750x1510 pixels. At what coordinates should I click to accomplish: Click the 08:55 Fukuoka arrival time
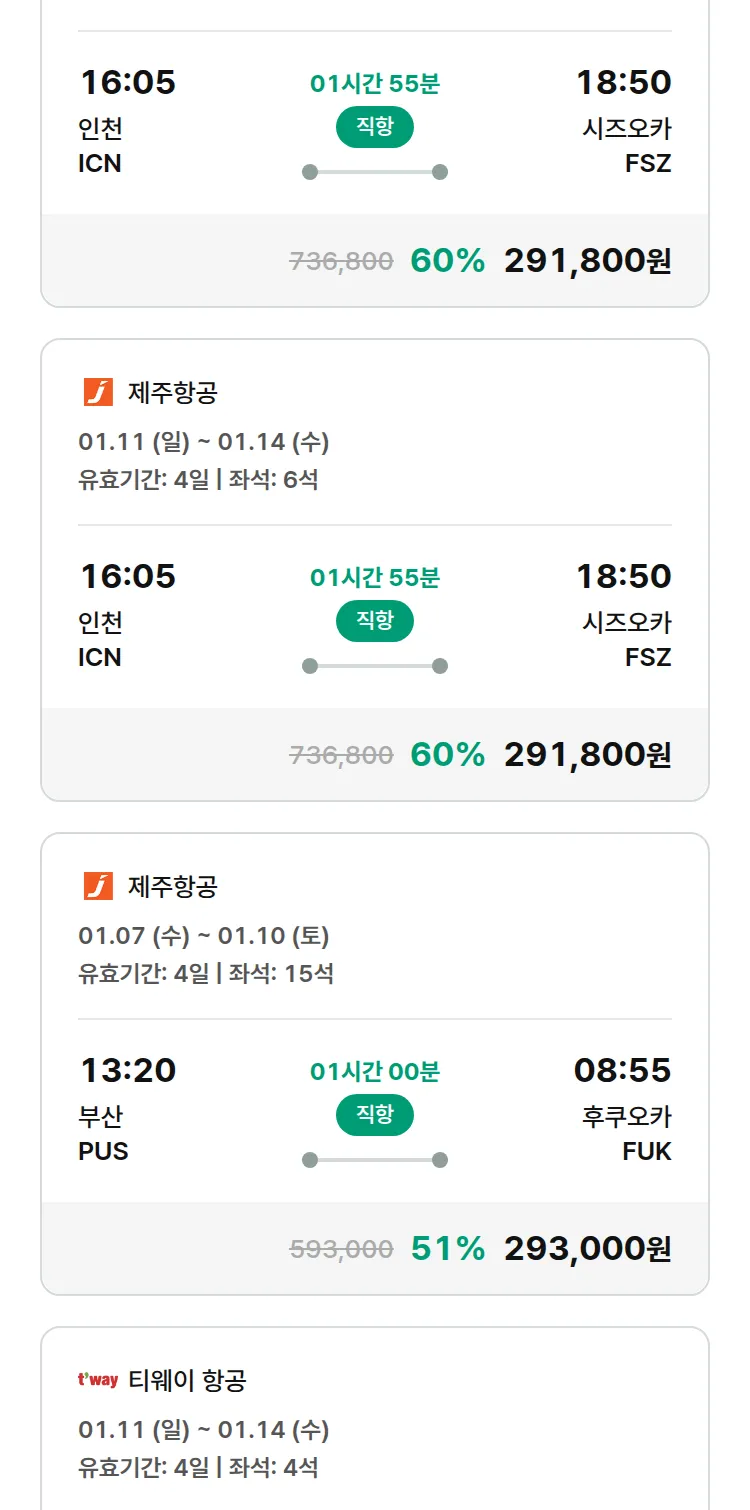[622, 1070]
